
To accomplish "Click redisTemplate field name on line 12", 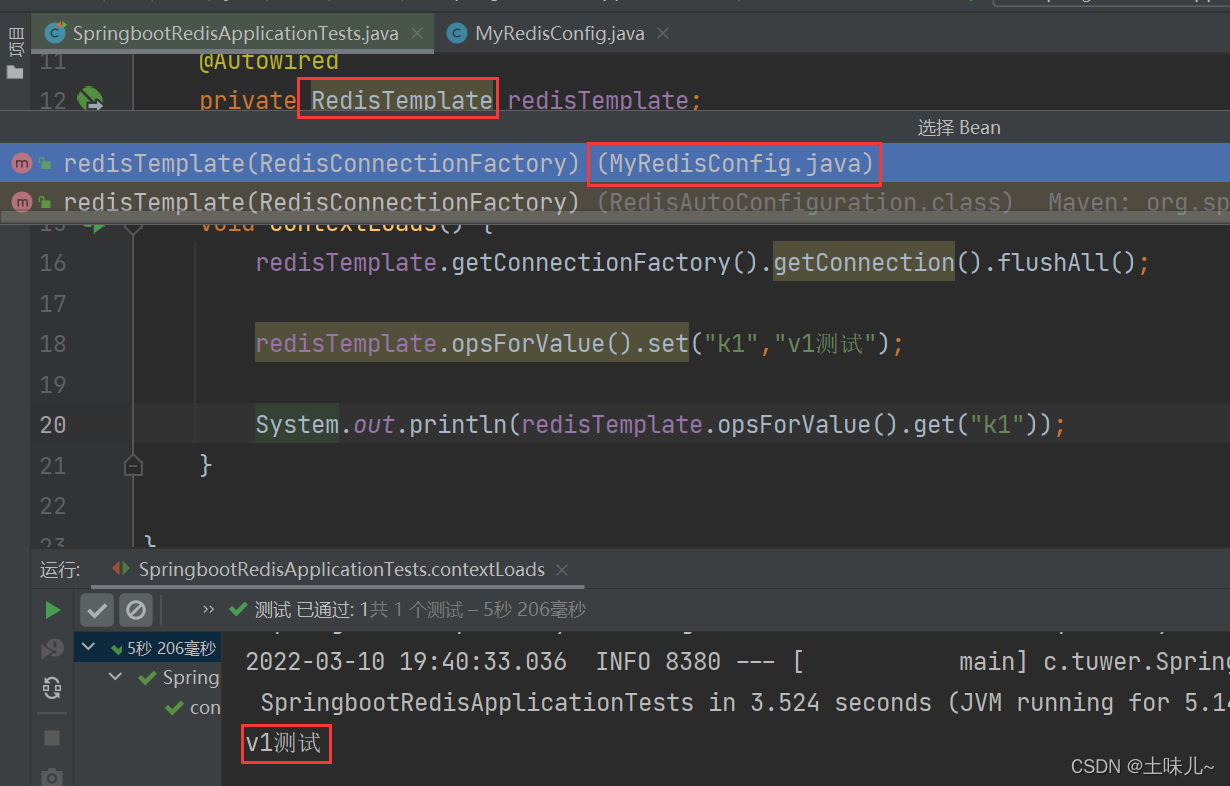I will [598, 100].
